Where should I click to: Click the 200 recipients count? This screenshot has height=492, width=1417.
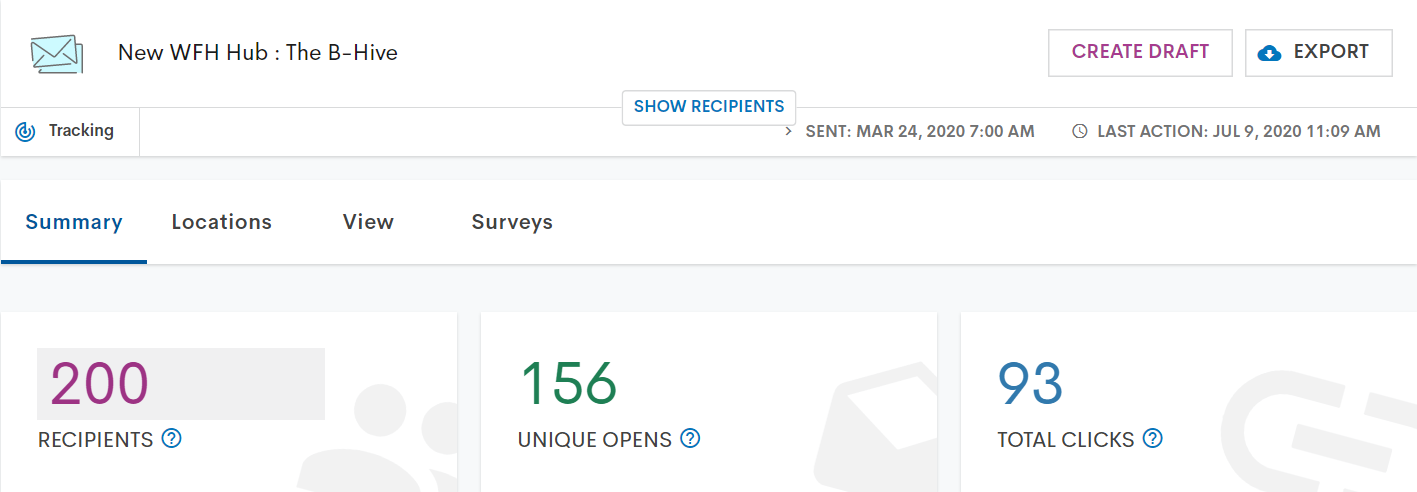pos(99,383)
